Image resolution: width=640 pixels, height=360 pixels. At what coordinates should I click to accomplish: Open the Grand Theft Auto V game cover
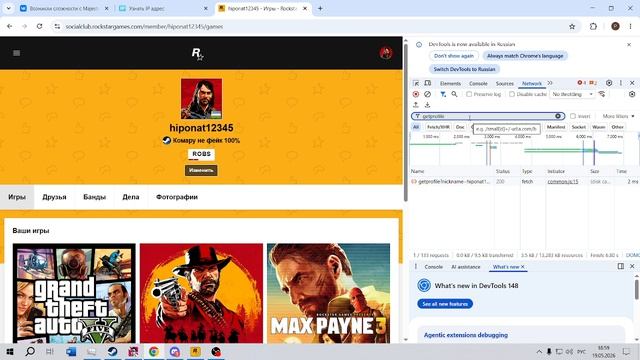pos(74,293)
